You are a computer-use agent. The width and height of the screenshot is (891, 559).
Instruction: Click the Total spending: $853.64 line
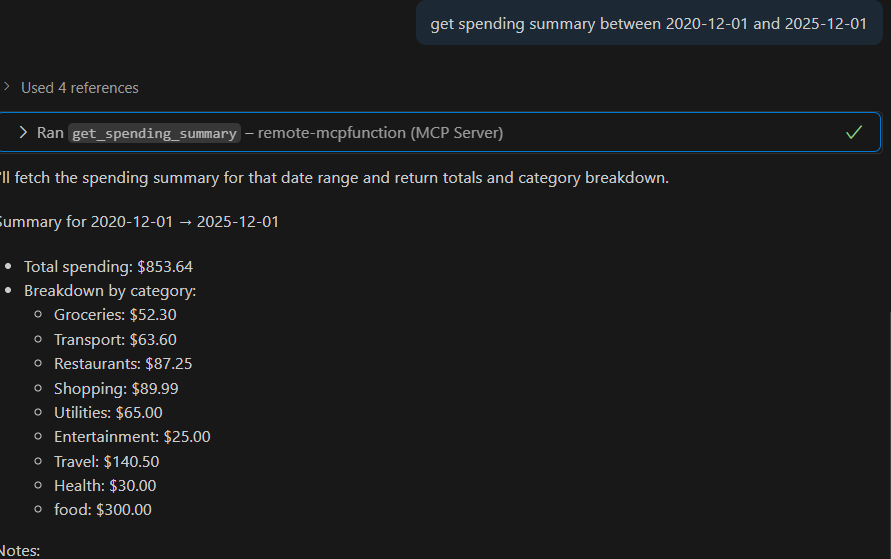tap(108, 267)
